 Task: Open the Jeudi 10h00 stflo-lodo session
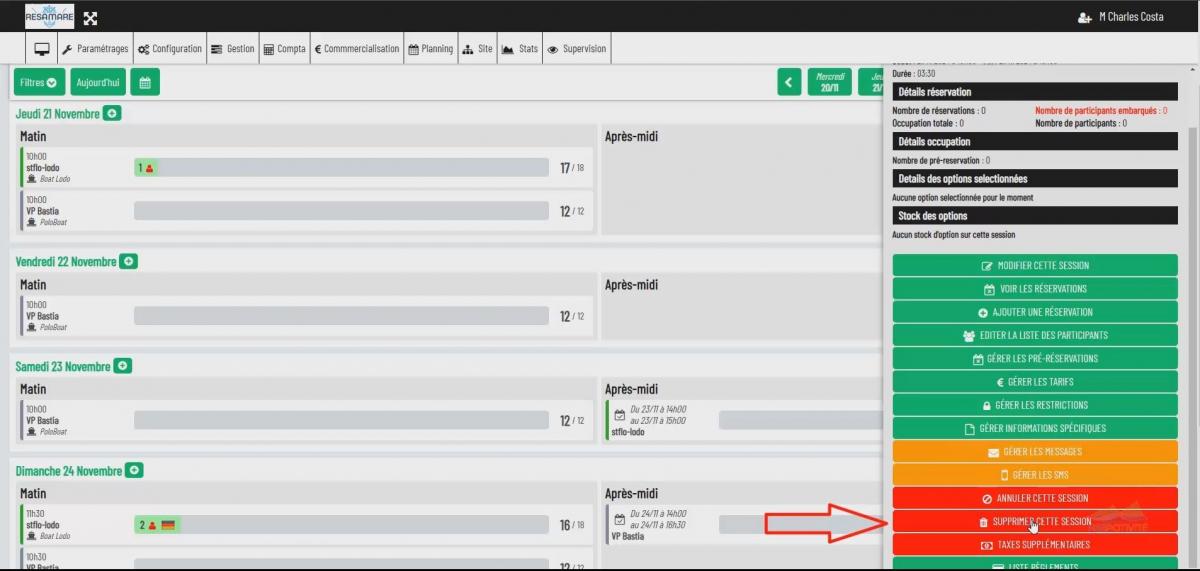(x=306, y=167)
